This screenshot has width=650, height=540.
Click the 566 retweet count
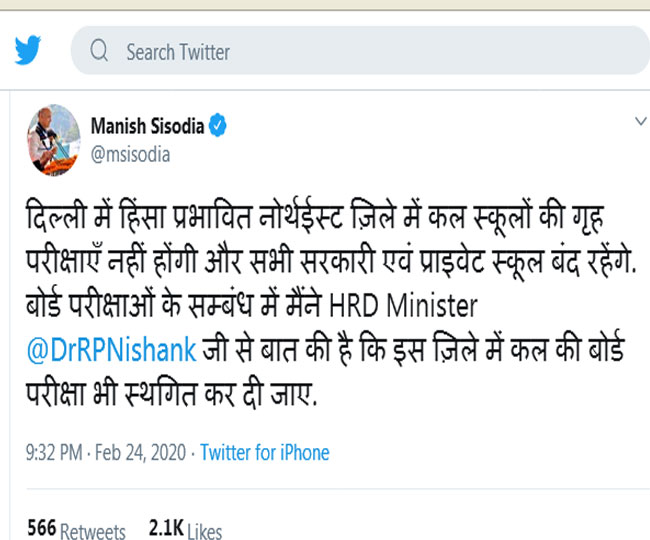[41, 528]
